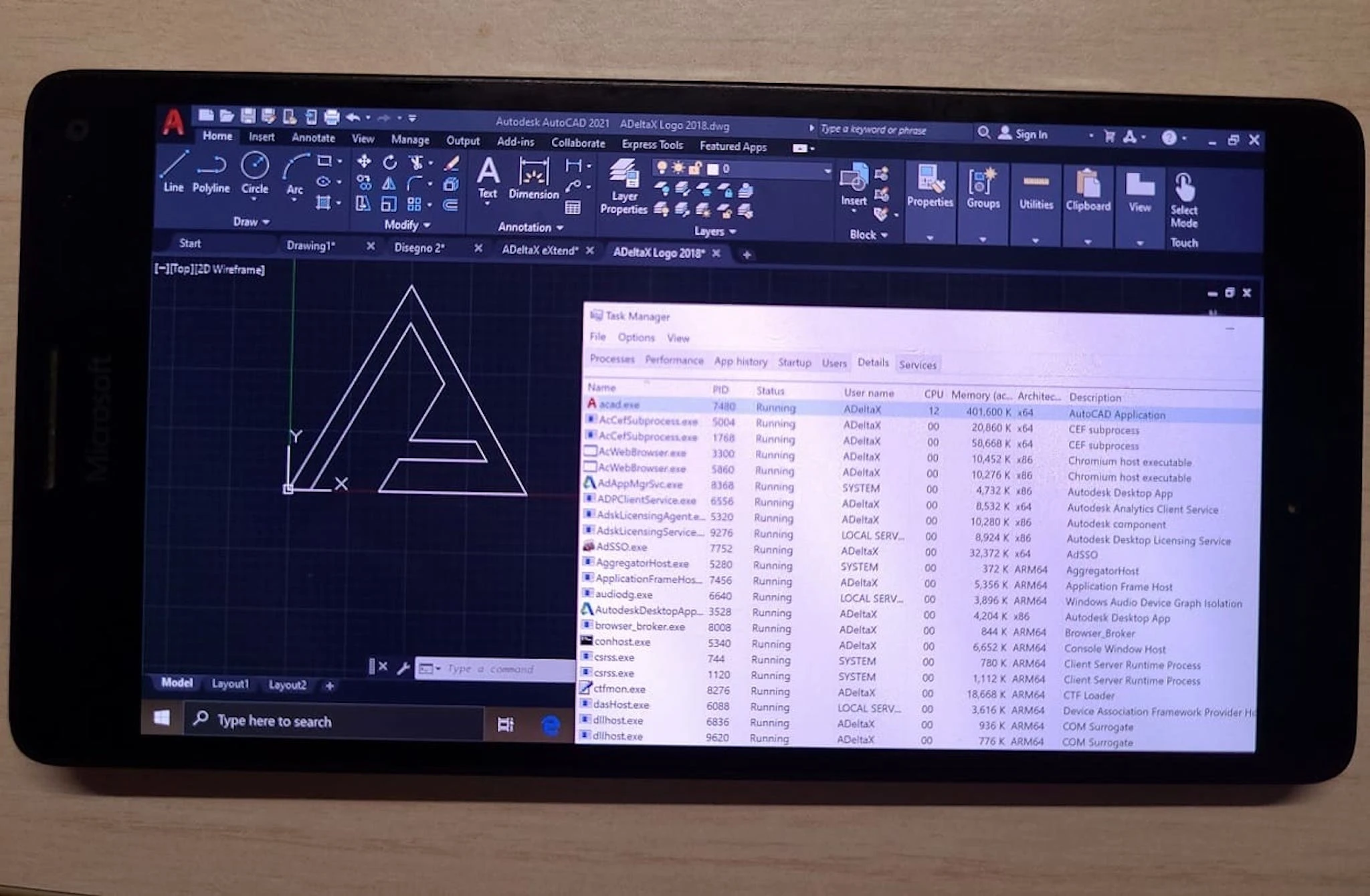This screenshot has width=1370, height=896.
Task: Sort by the Memory column header
Action: (x=981, y=395)
